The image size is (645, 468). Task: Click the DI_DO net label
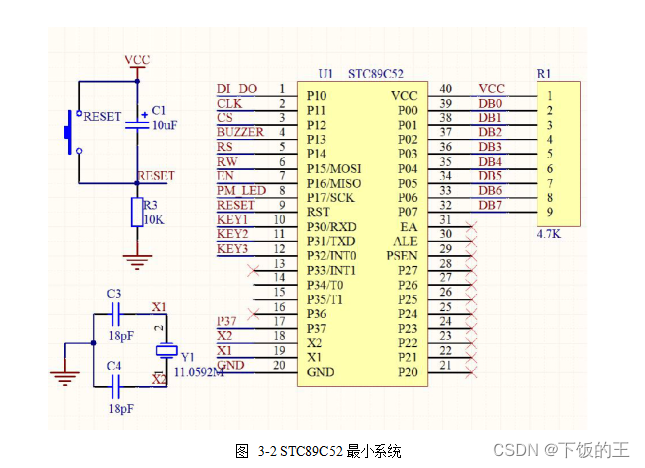click(237, 89)
